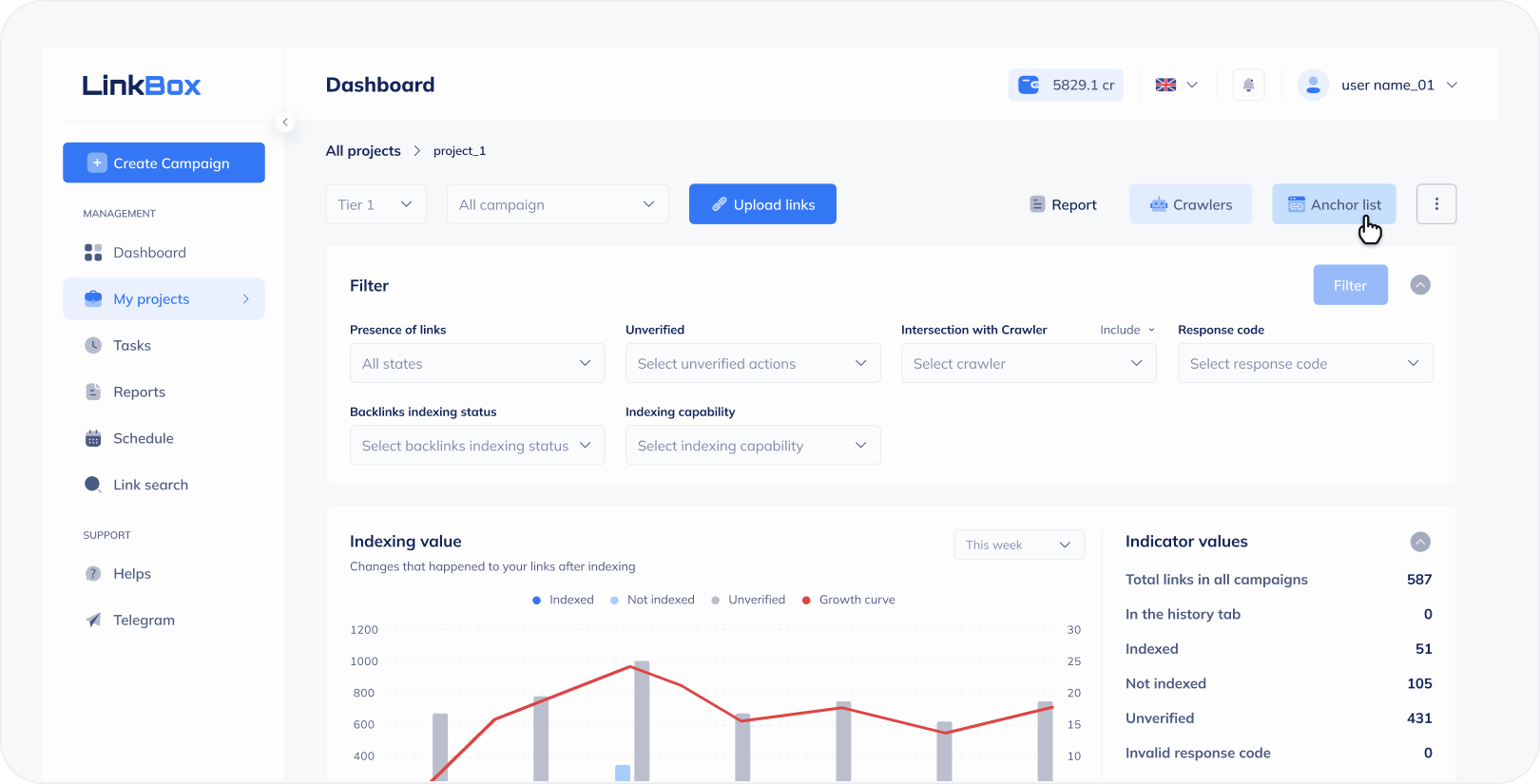Click the question mark icon beside Helps
This screenshot has height=784, width=1540.
[x=93, y=574]
